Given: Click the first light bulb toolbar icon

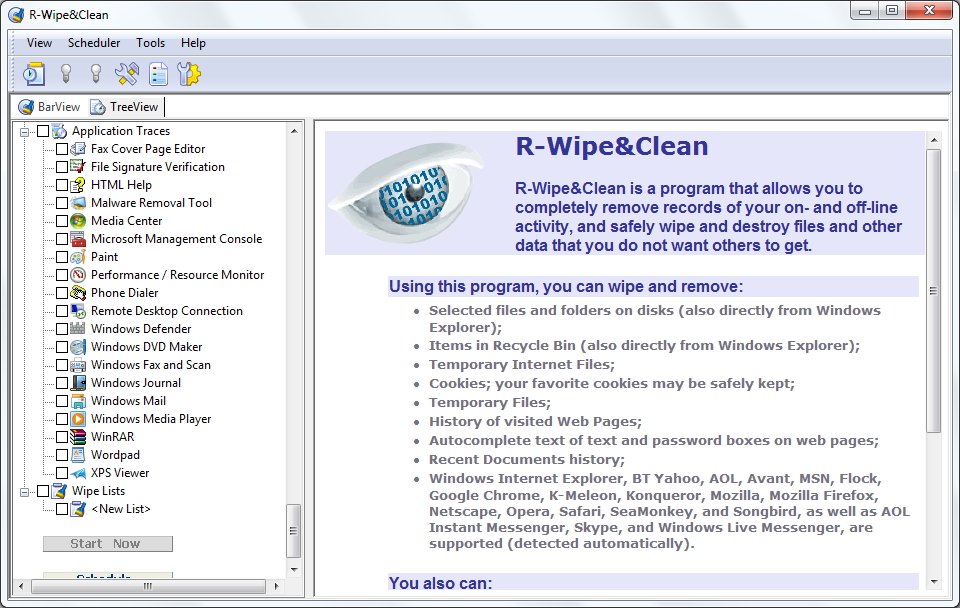Looking at the screenshot, I should click(66, 73).
